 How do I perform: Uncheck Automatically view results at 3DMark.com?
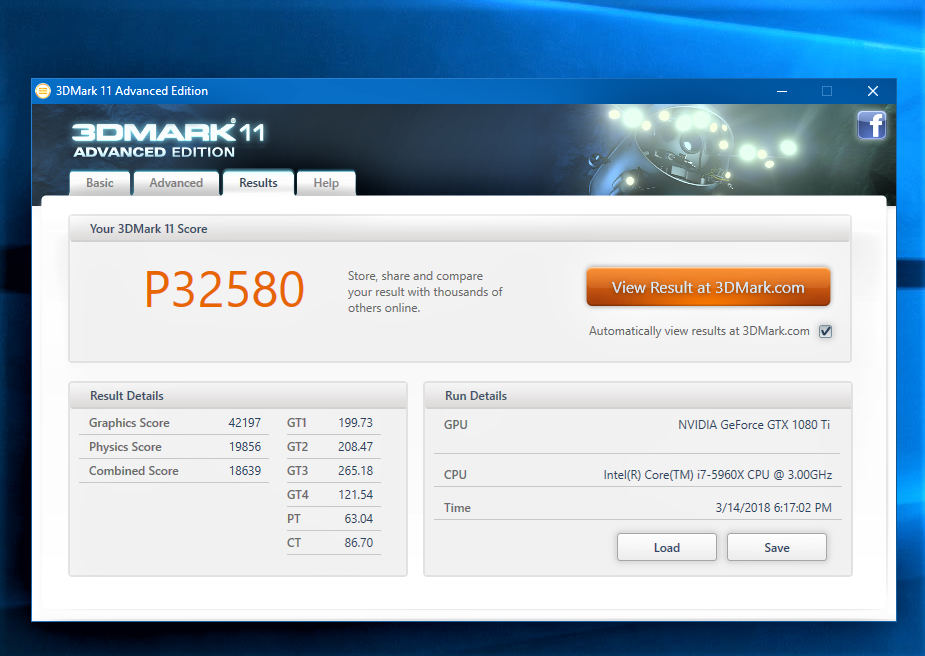tap(825, 332)
